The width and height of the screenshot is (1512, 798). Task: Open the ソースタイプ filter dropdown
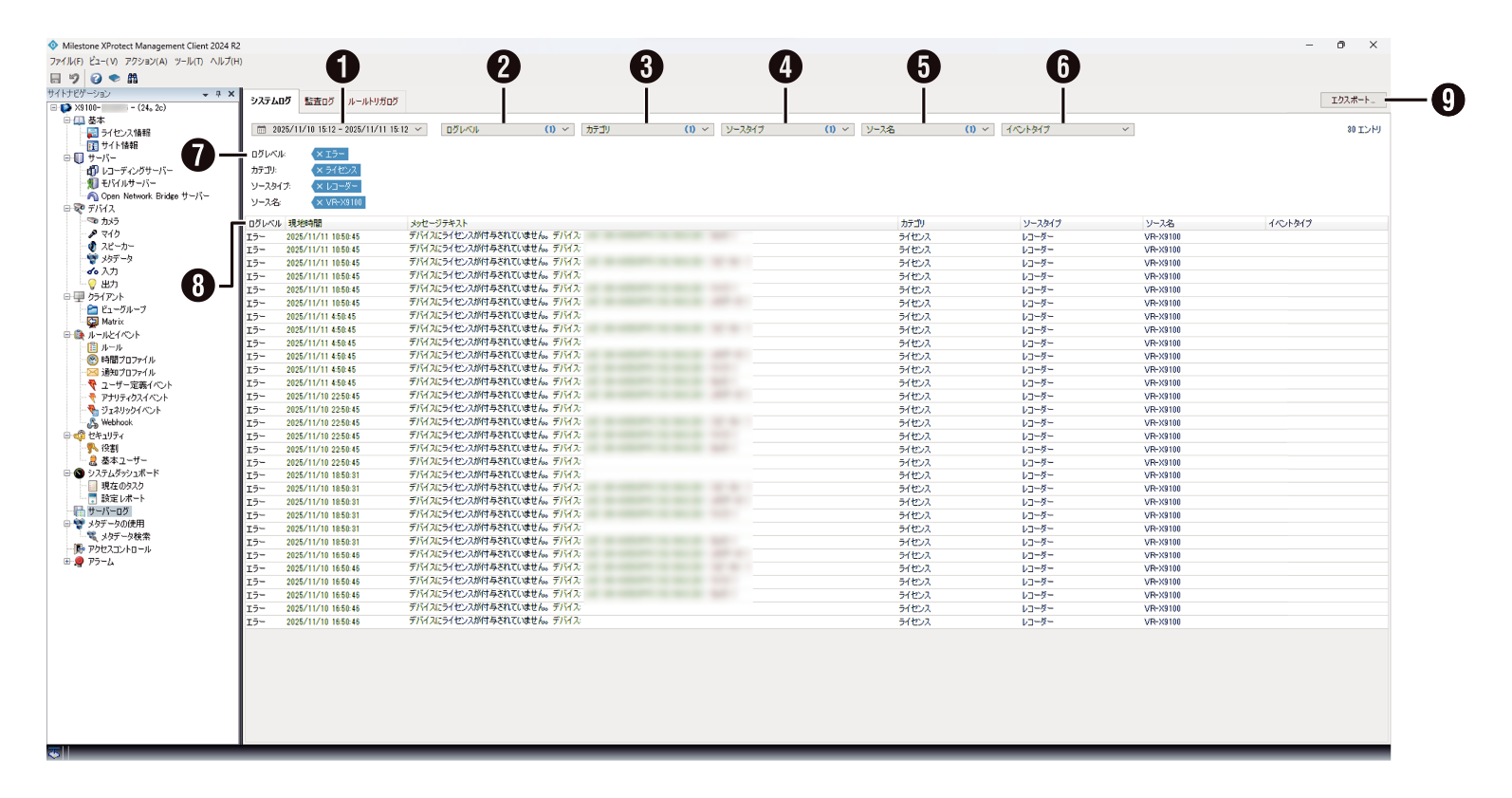(x=787, y=129)
